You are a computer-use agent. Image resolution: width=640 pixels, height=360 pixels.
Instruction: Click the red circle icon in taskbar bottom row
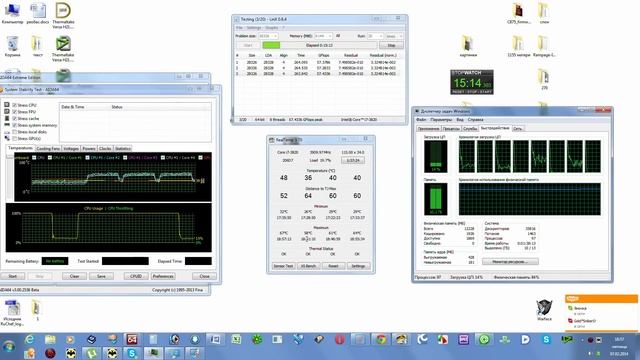(x=50, y=353)
